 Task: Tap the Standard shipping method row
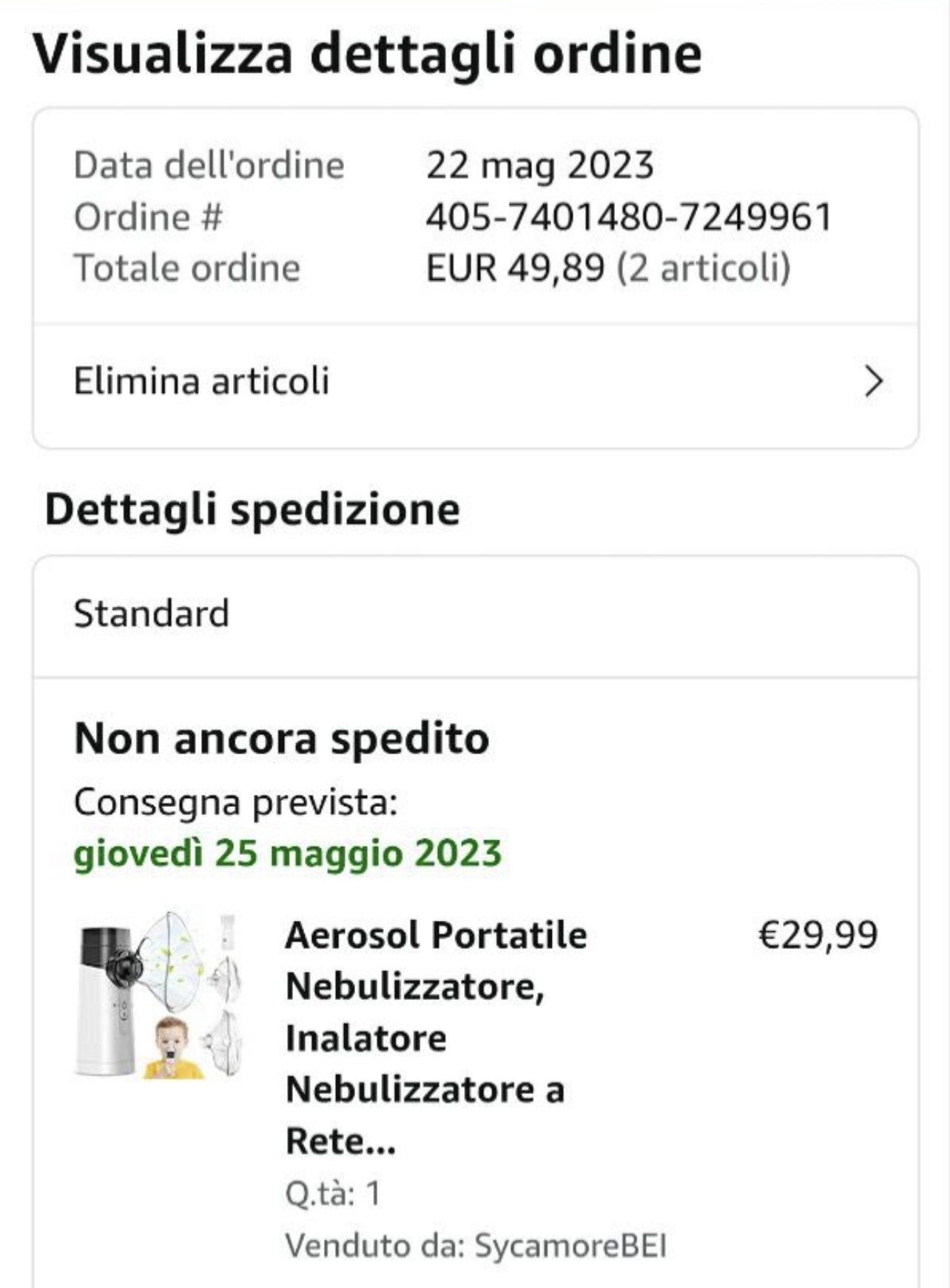coord(476,615)
